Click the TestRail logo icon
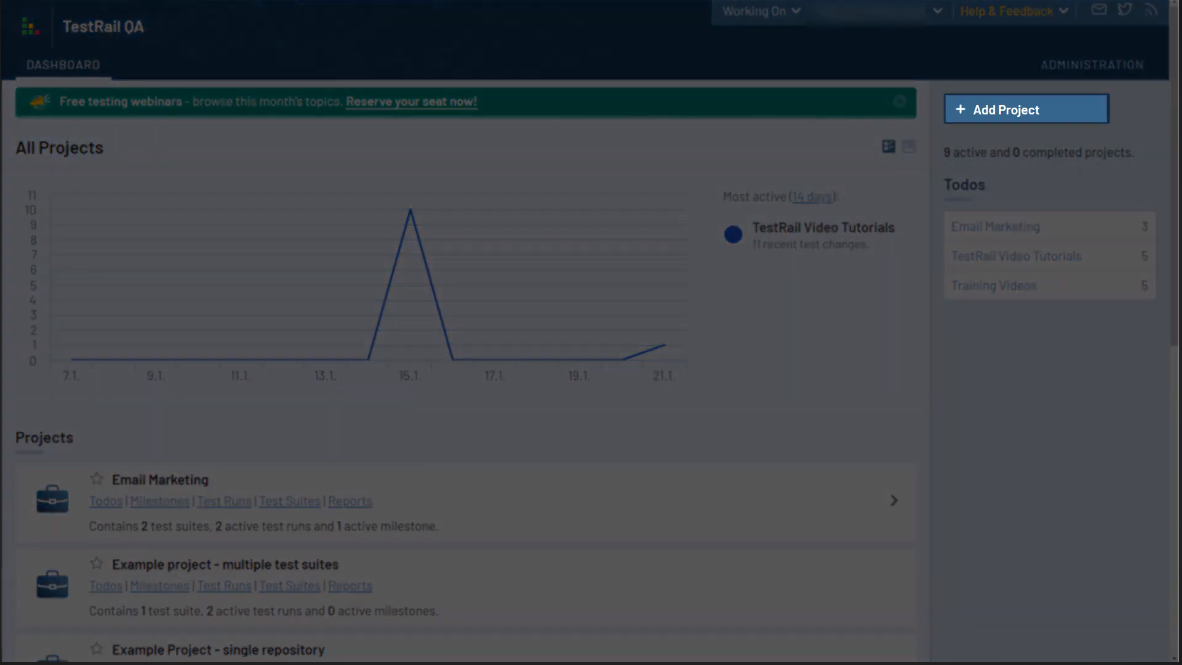This screenshot has height=665, width=1182. point(30,27)
